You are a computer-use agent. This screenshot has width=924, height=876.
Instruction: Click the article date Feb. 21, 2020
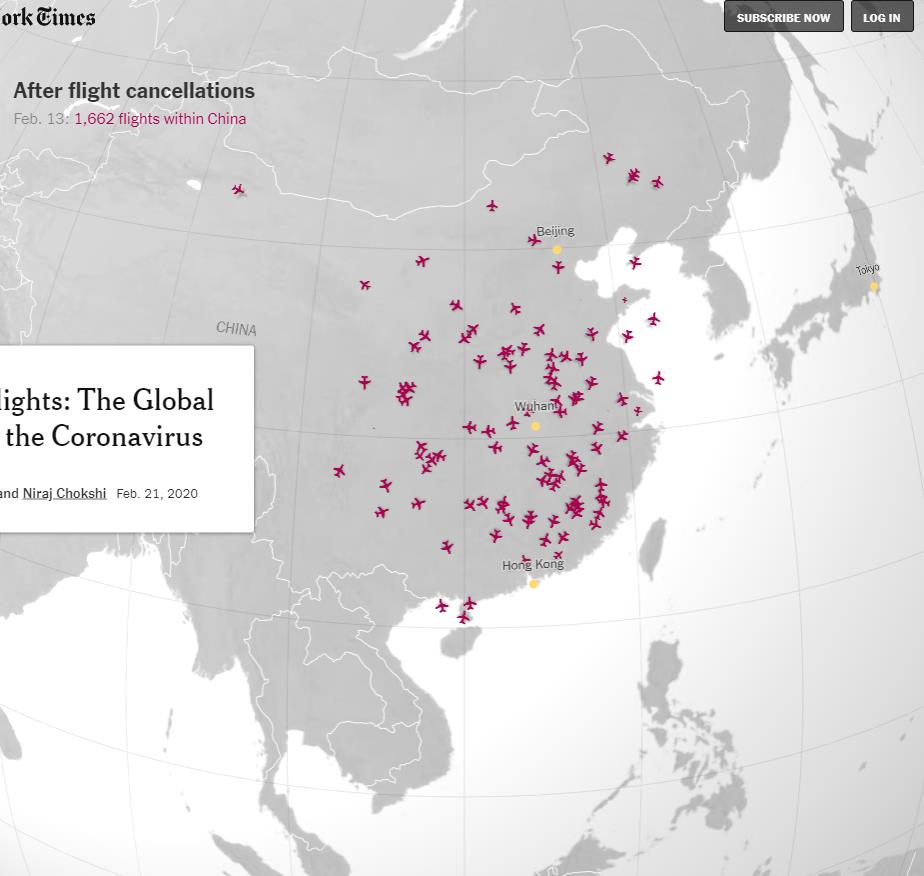tap(157, 493)
